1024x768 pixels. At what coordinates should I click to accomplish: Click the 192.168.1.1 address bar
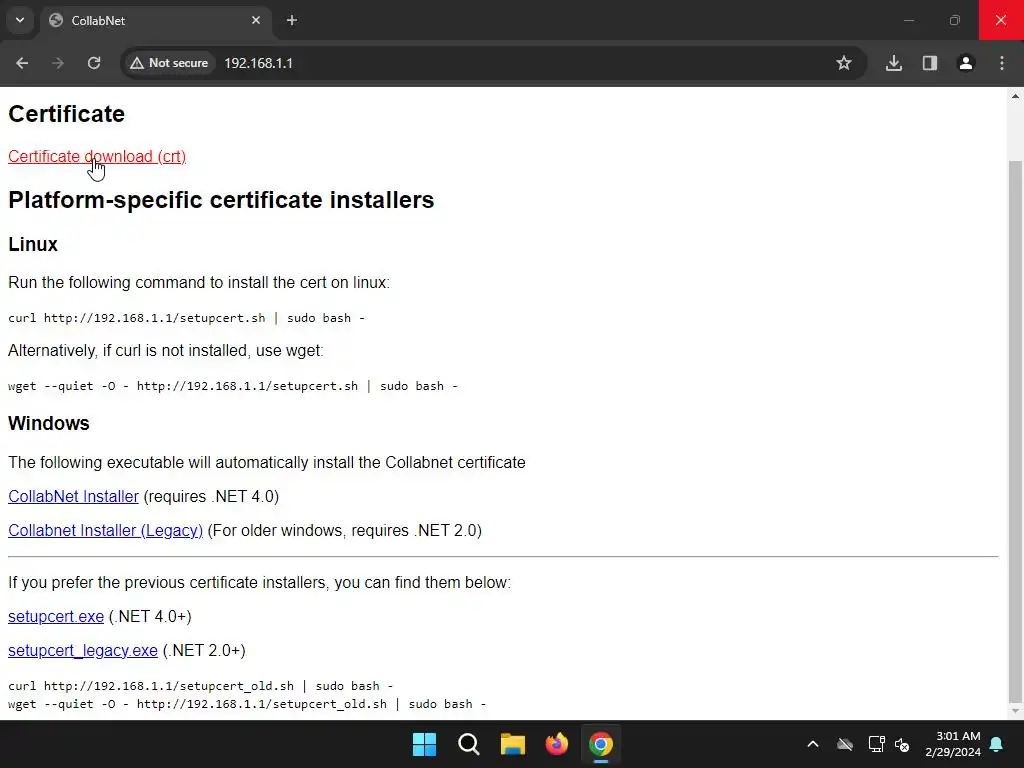click(x=259, y=63)
